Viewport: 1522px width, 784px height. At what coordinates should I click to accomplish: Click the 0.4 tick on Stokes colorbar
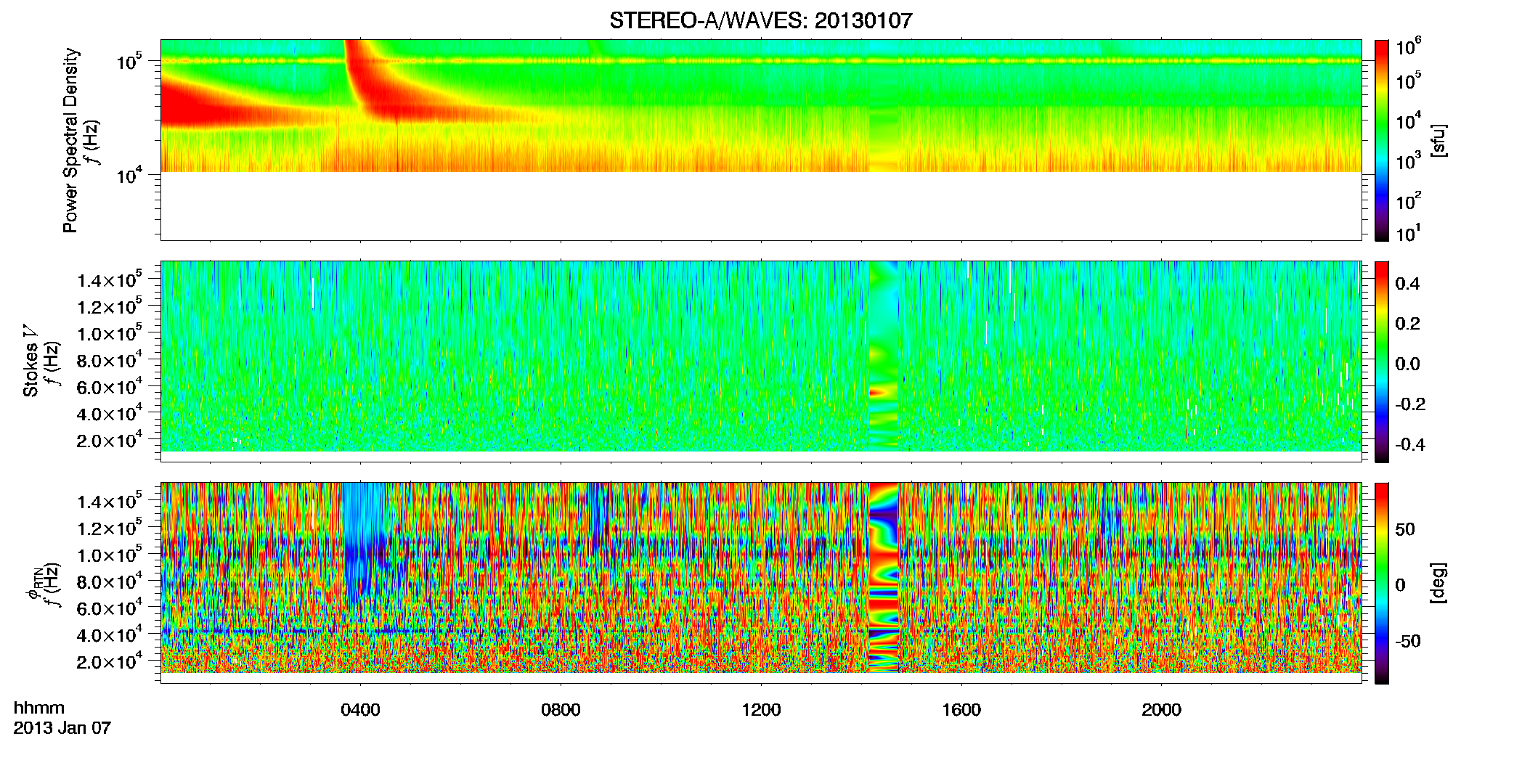click(1407, 284)
